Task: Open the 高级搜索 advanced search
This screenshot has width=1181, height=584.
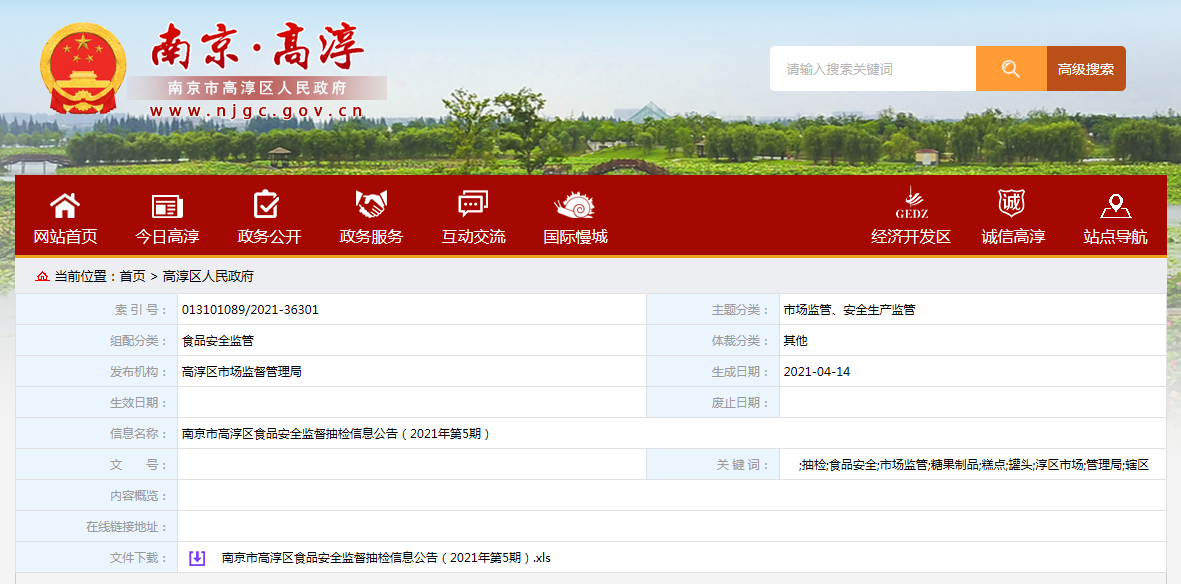Action: (x=1086, y=69)
